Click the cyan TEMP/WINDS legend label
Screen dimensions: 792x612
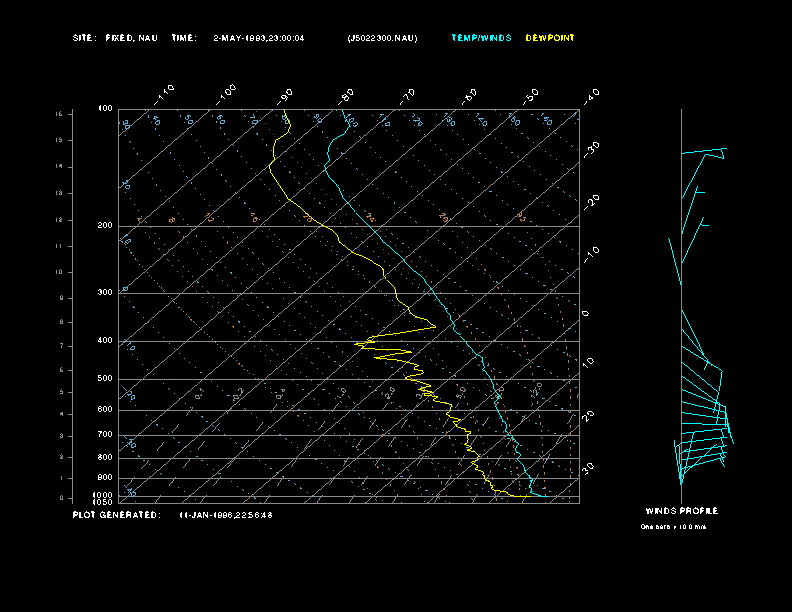(x=481, y=38)
